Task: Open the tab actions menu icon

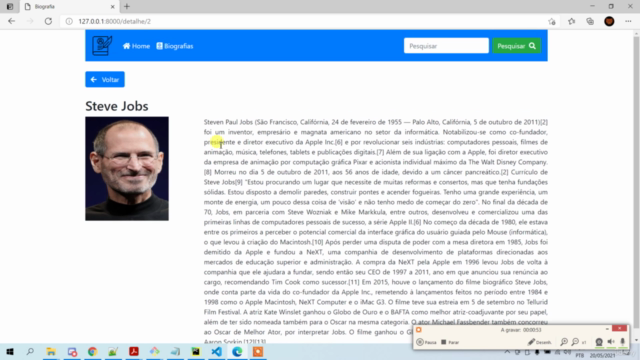Action: tap(10, 7)
